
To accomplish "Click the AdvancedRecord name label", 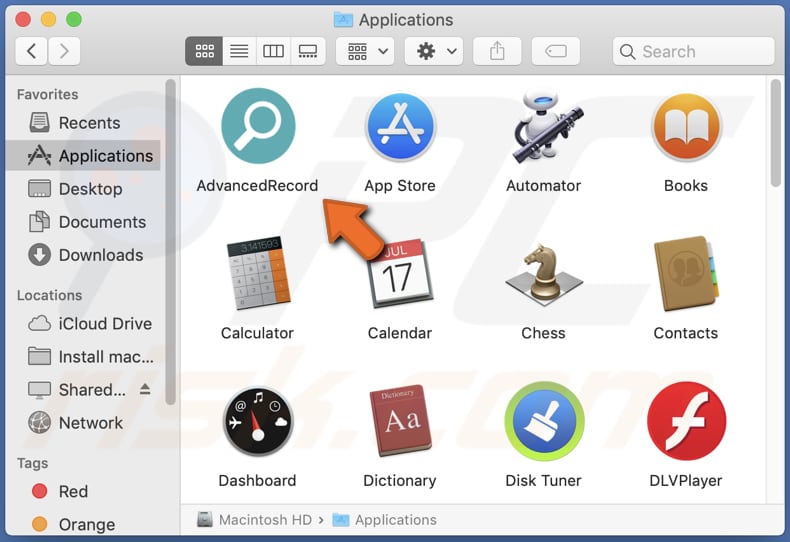I will pyautogui.click(x=257, y=186).
